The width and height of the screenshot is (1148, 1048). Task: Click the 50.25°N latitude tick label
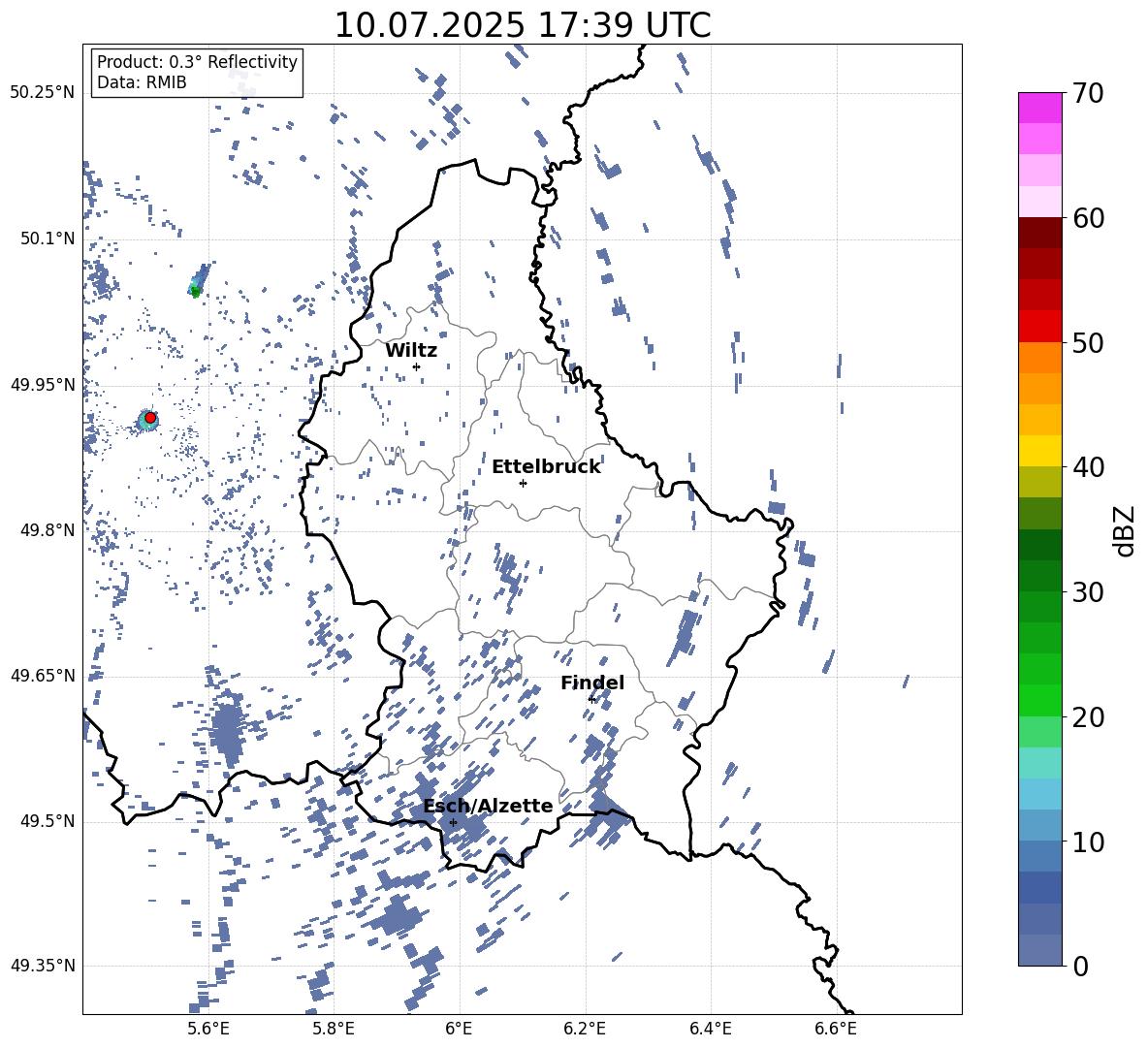(43, 93)
